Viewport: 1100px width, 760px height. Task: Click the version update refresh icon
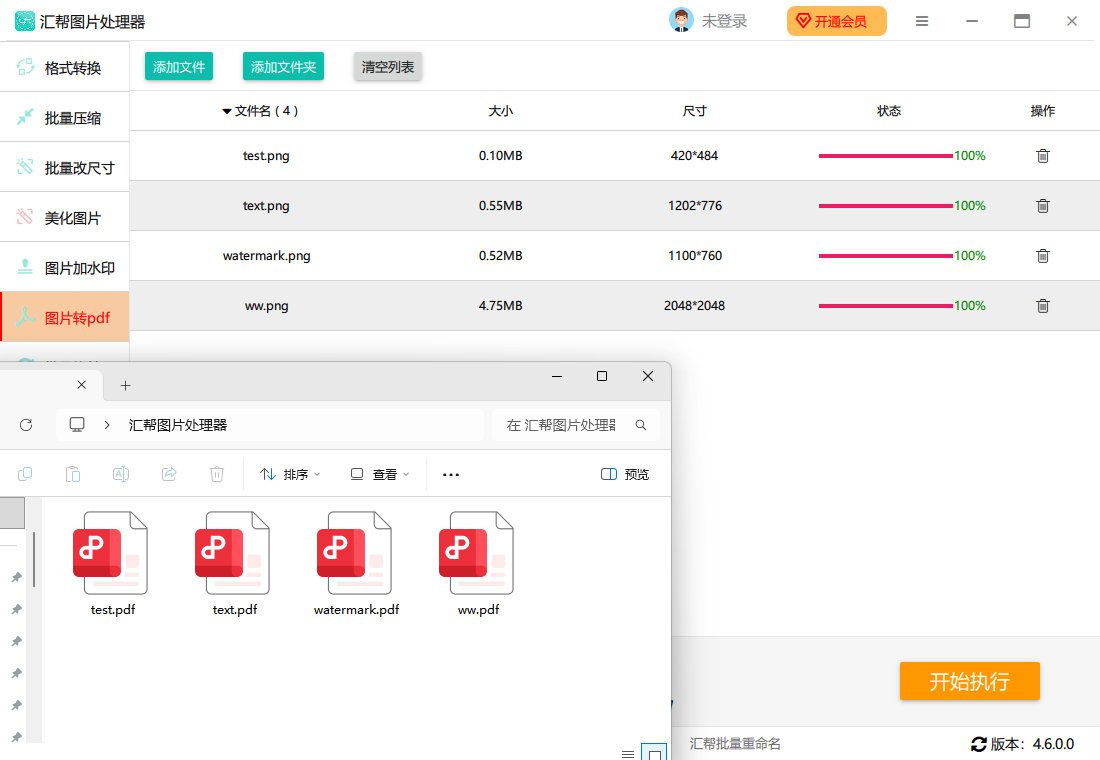click(979, 744)
